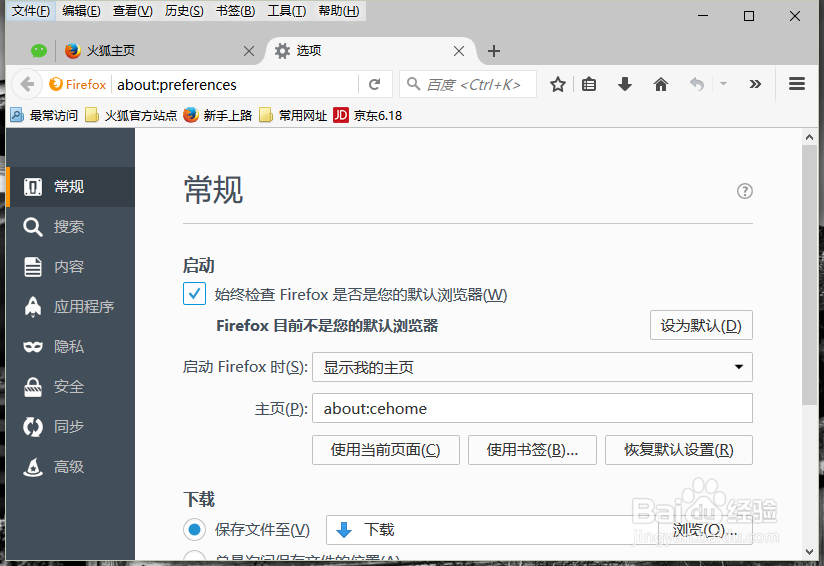Click the 浏览(O)... button

[705, 530]
